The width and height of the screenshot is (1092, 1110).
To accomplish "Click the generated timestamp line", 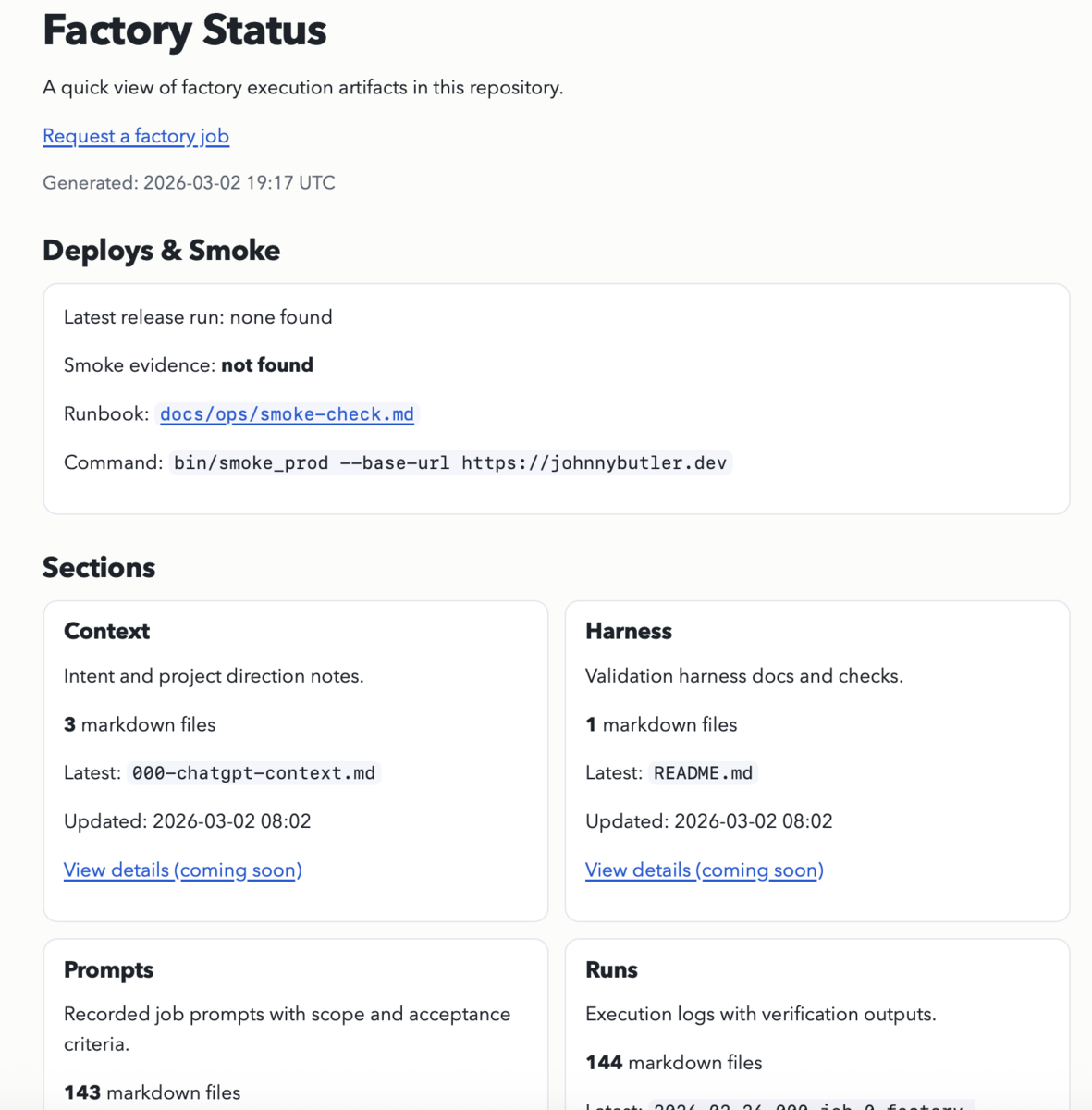I will (189, 182).
